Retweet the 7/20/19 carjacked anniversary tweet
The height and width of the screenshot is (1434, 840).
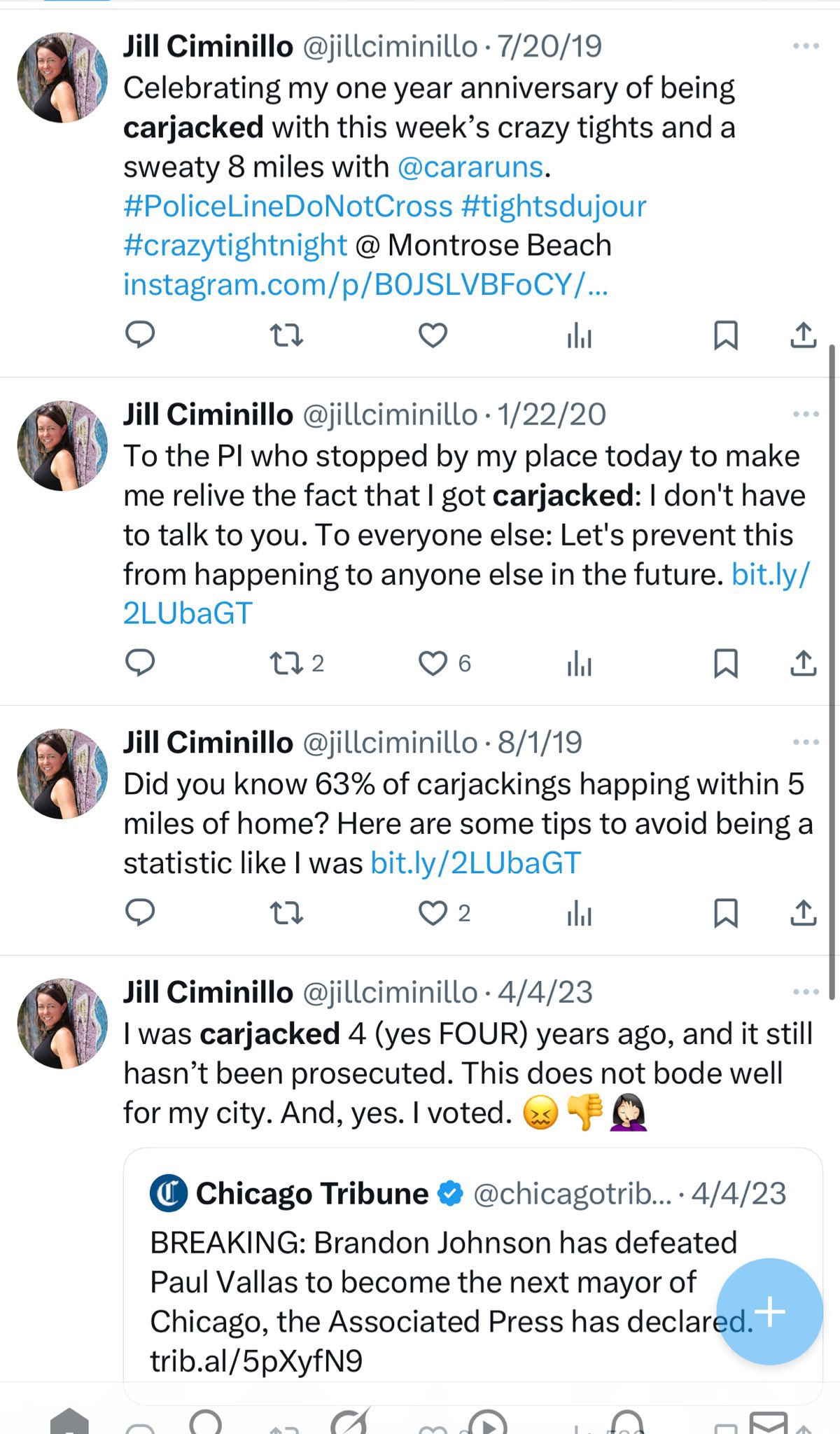286,335
